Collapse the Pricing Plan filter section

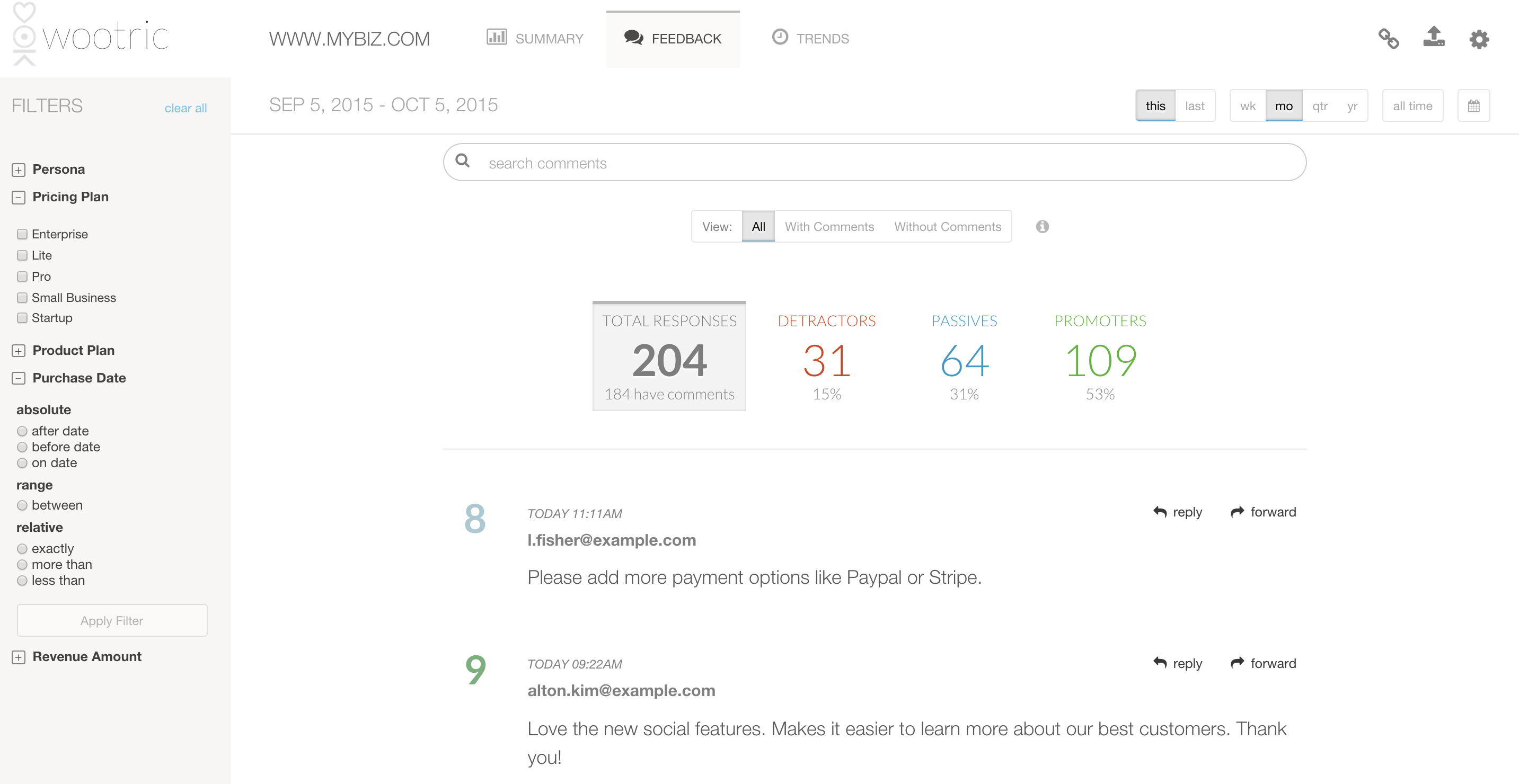tap(19, 198)
